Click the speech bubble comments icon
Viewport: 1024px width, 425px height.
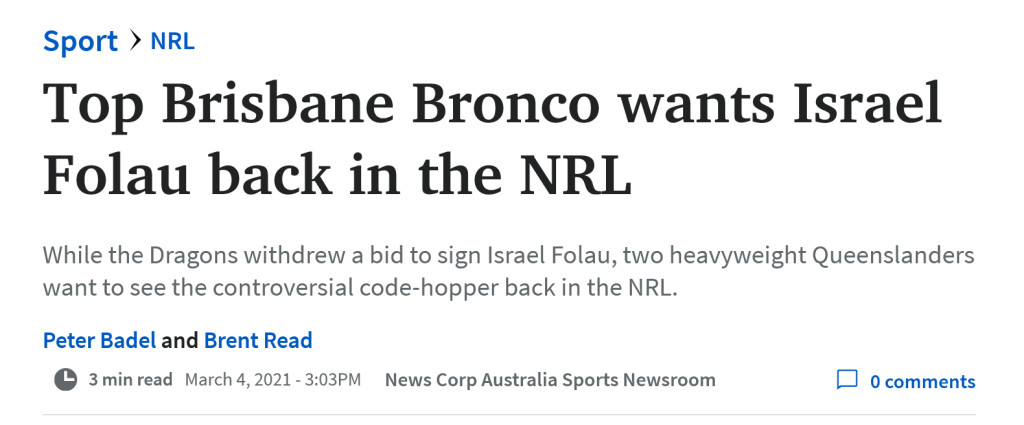(847, 380)
